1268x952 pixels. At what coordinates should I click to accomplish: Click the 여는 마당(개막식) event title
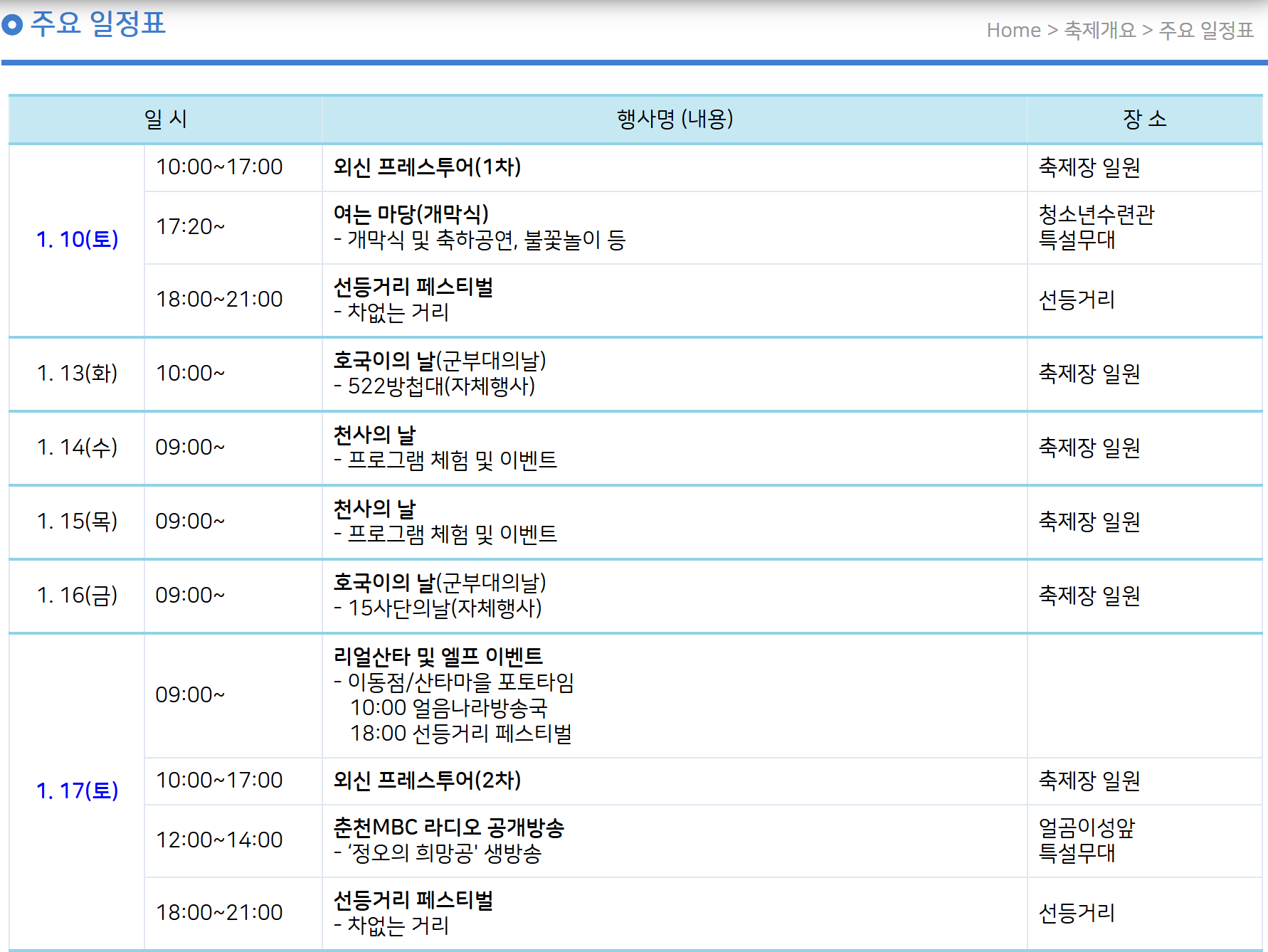[411, 214]
